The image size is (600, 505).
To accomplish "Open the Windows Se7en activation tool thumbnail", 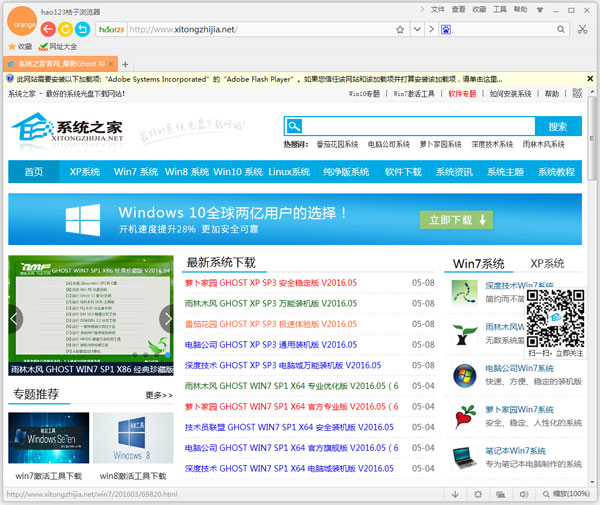I will pos(49,438).
